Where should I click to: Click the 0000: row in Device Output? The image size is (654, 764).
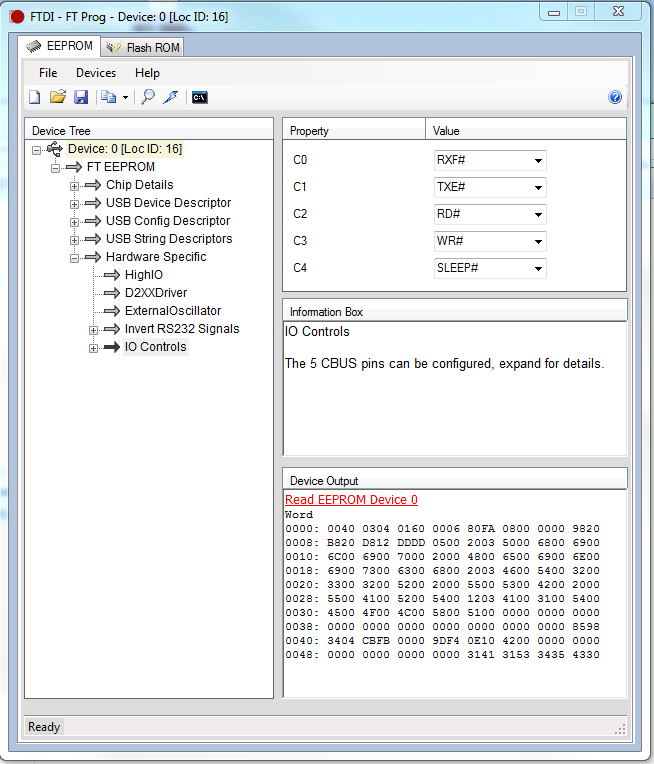click(442, 529)
